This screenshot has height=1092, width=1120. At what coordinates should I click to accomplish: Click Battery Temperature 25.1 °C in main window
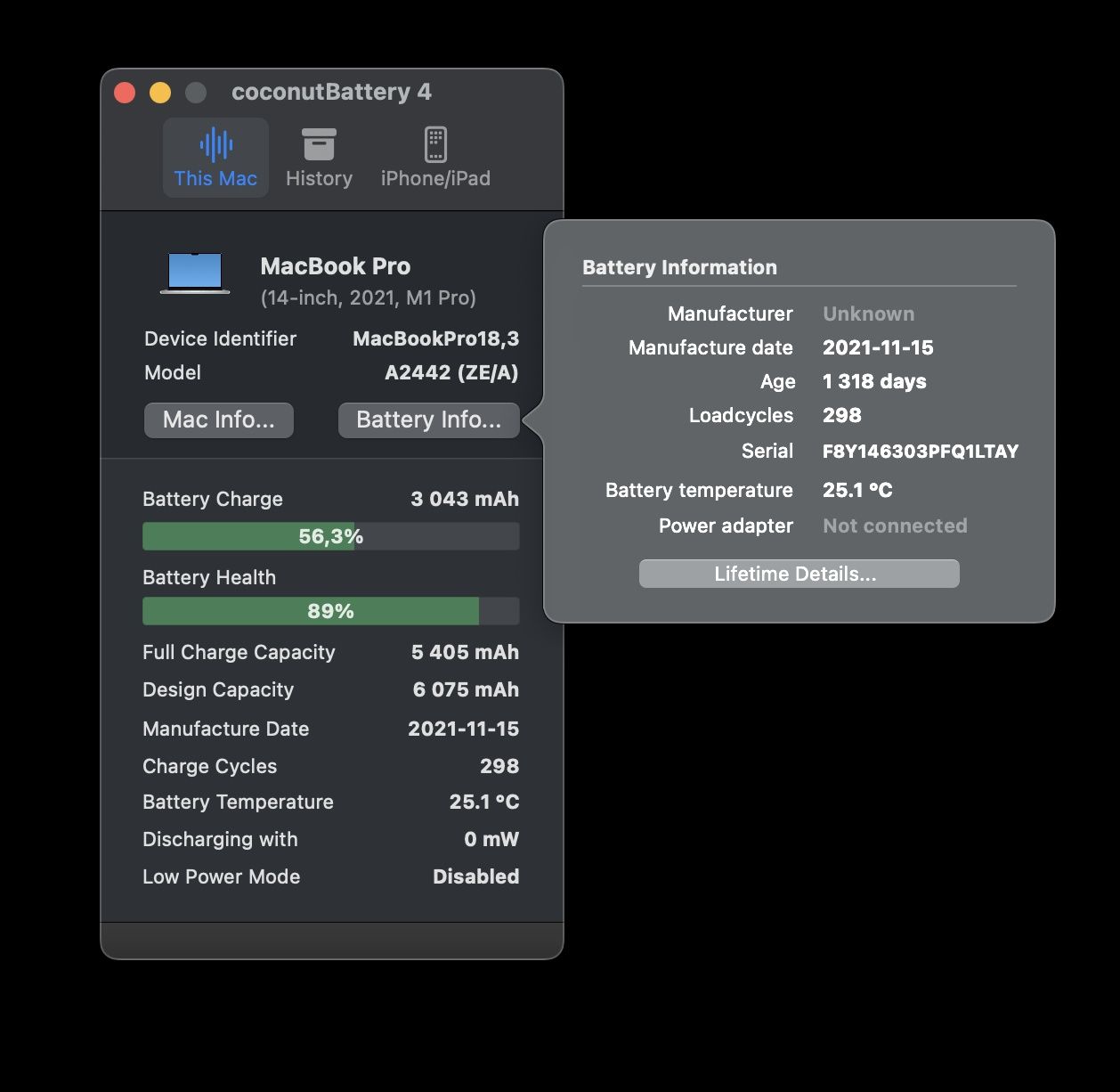(x=484, y=802)
